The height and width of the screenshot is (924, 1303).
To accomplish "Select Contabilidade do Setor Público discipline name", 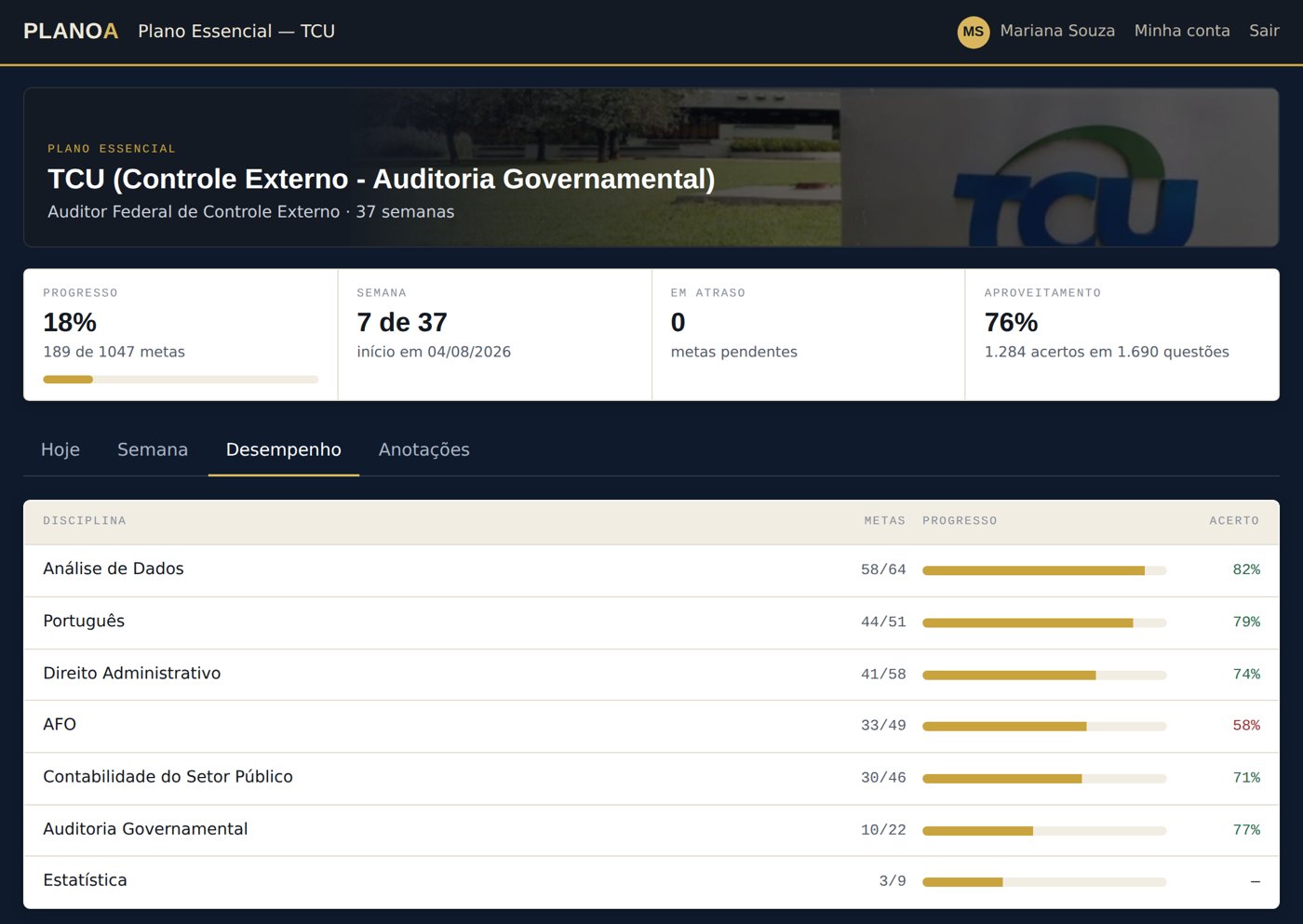I will point(168,776).
